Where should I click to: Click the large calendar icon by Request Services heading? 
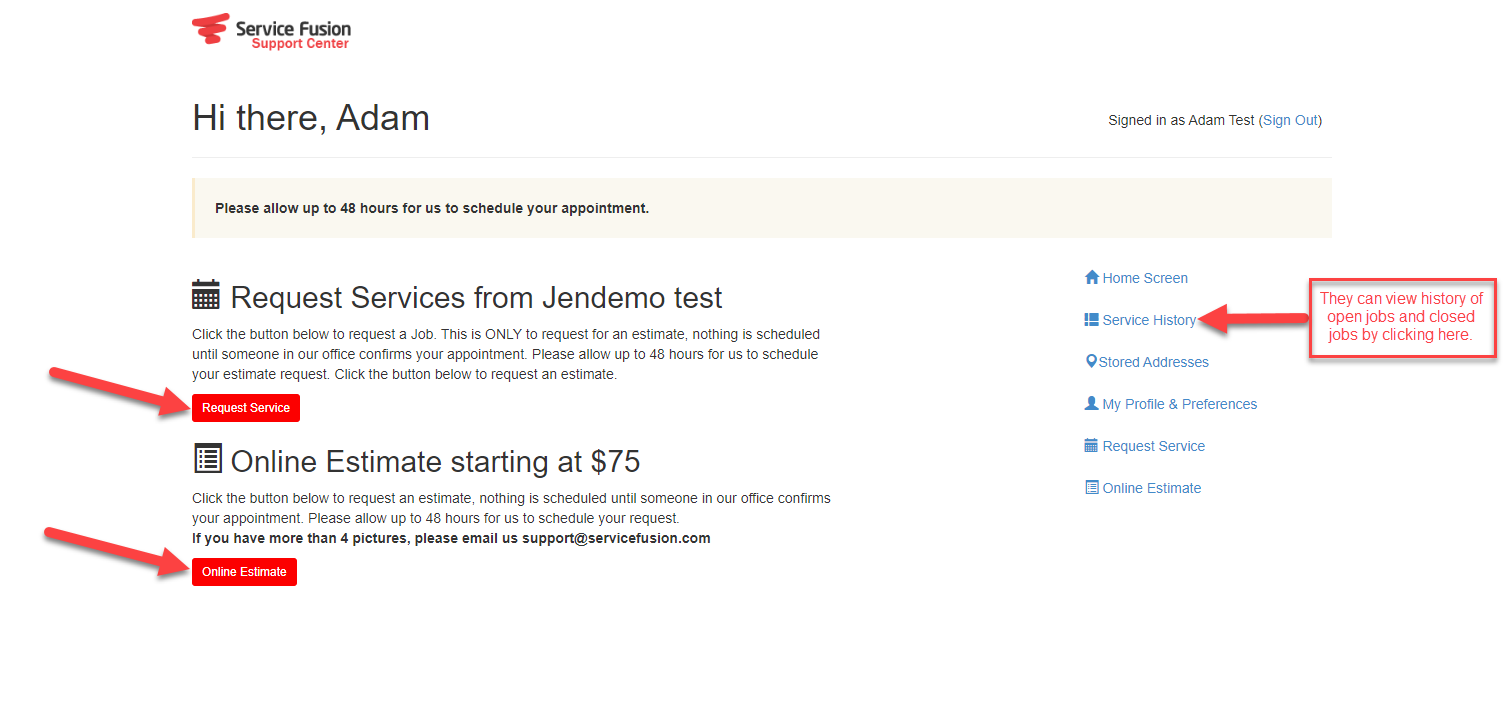pyautogui.click(x=206, y=295)
